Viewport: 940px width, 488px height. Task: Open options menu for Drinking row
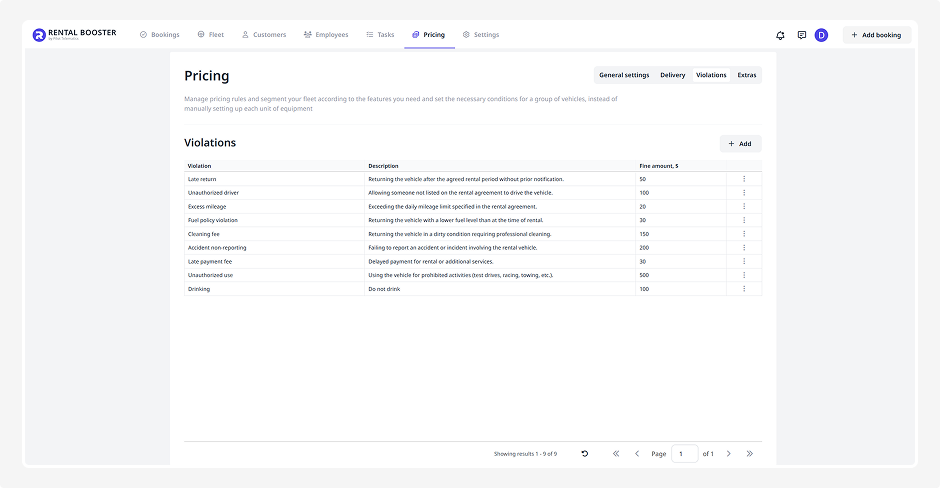(x=744, y=289)
